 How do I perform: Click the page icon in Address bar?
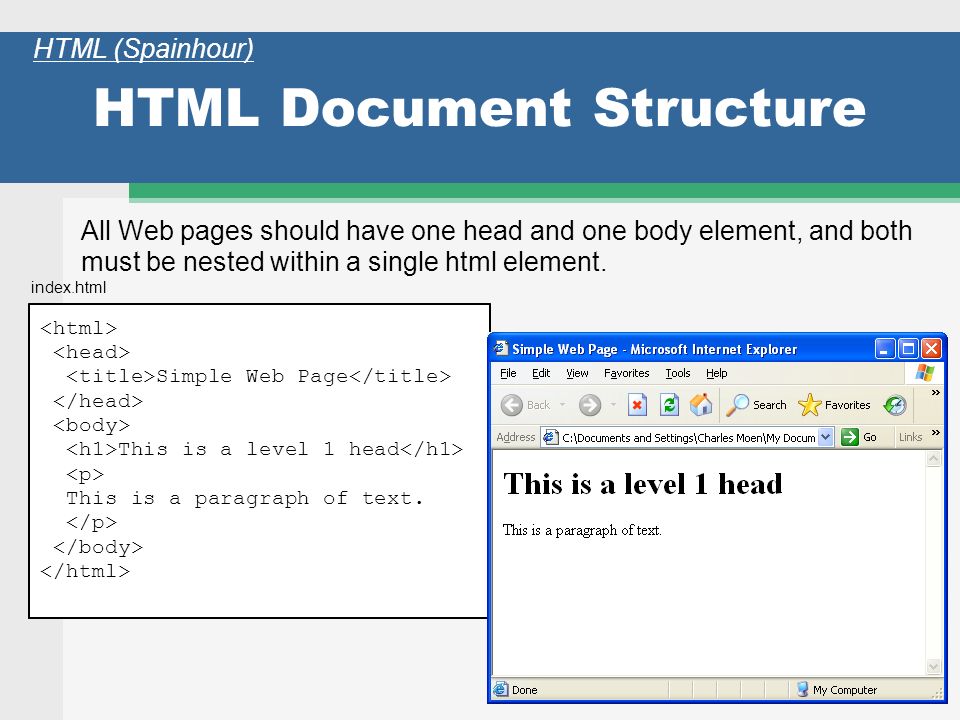(x=550, y=437)
